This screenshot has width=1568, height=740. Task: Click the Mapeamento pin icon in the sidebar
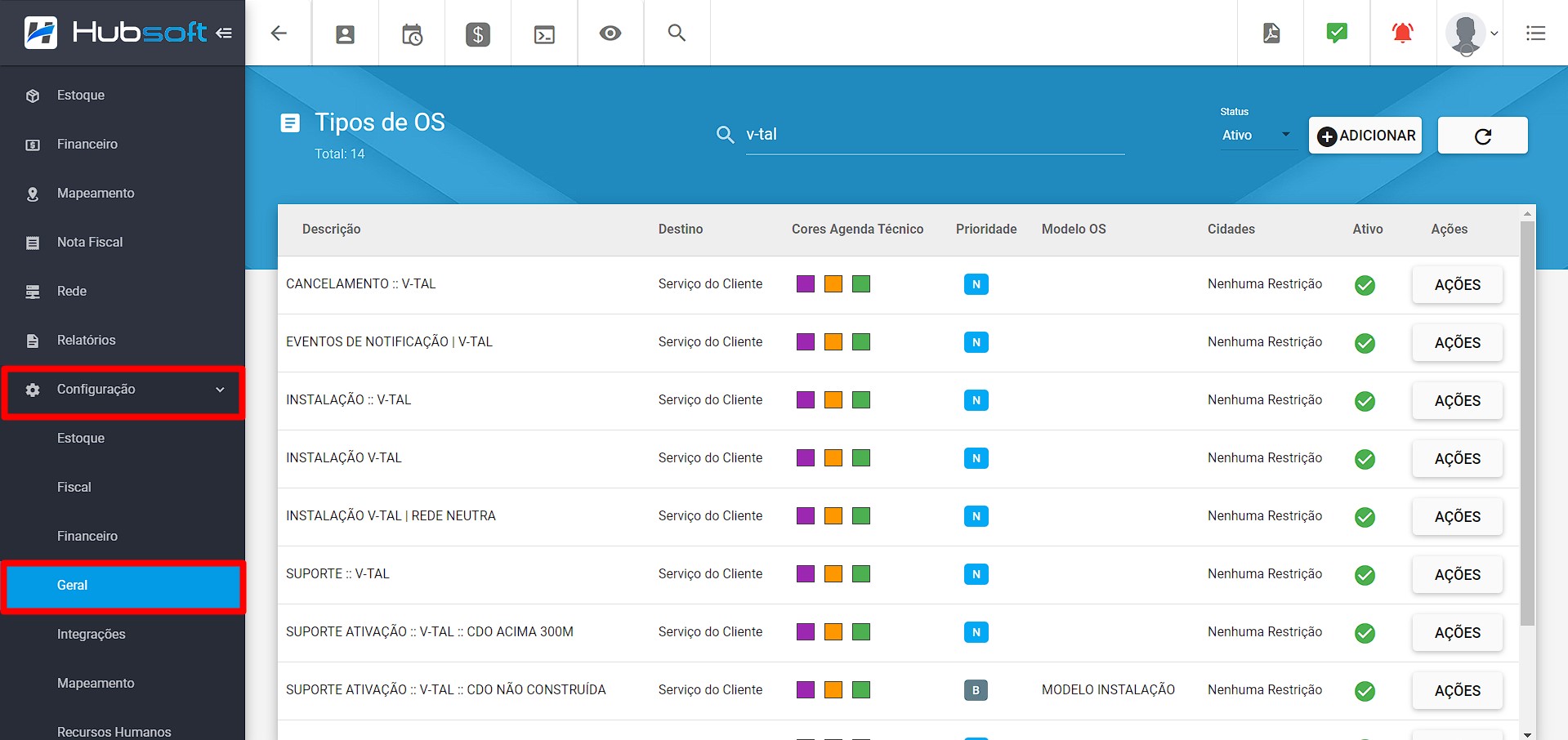pos(33,194)
